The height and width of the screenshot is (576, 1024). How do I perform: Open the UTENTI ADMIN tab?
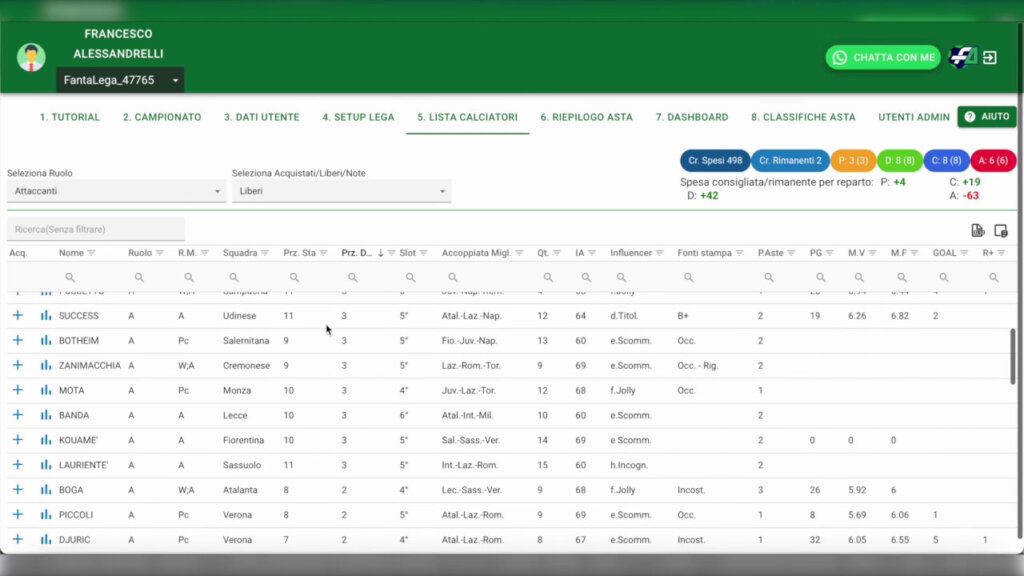(914, 117)
